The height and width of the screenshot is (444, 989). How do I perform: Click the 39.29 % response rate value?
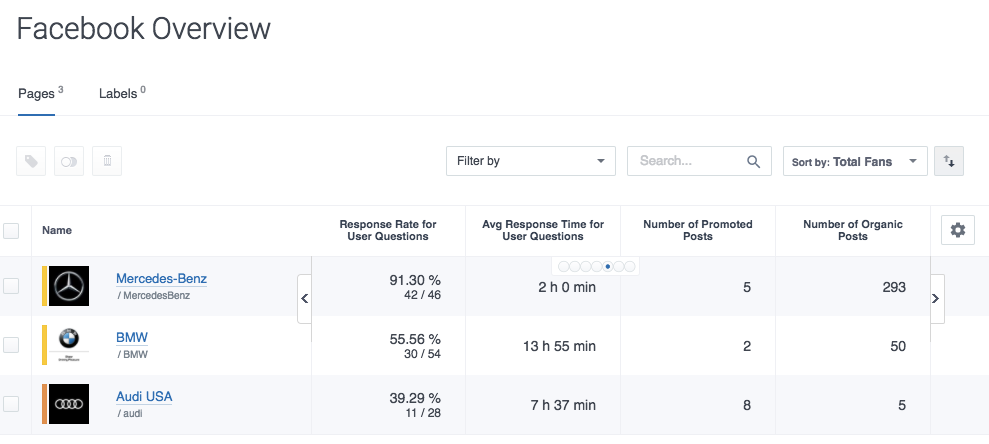[x=415, y=399]
